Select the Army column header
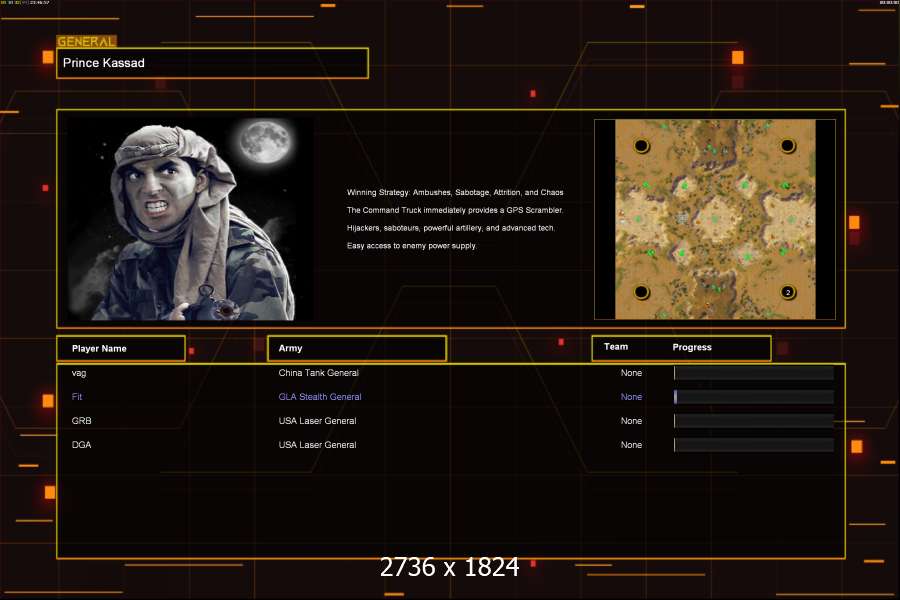900x600 pixels. coord(357,349)
